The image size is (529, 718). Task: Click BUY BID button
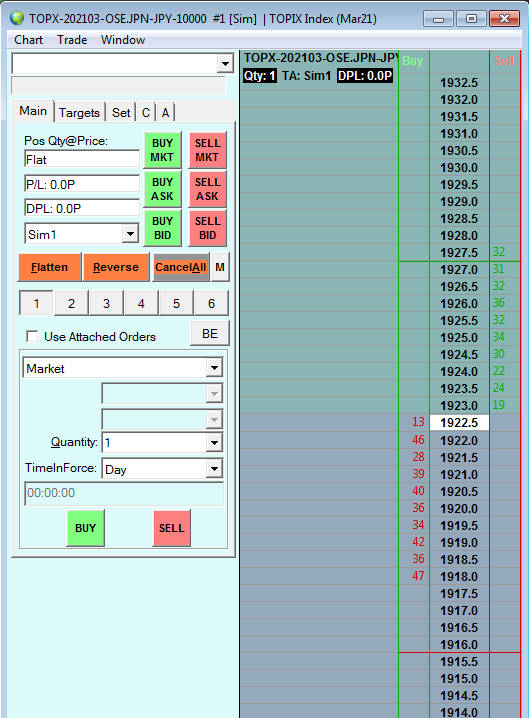tap(162, 228)
